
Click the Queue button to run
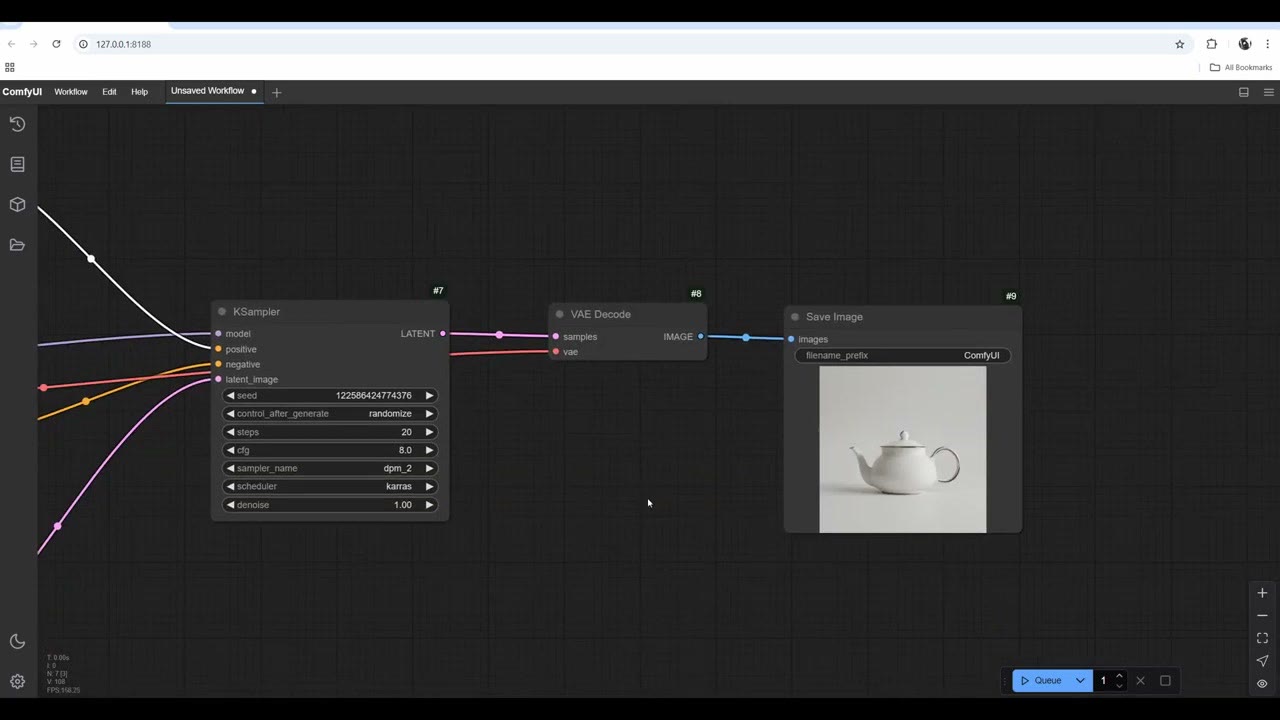point(1041,681)
